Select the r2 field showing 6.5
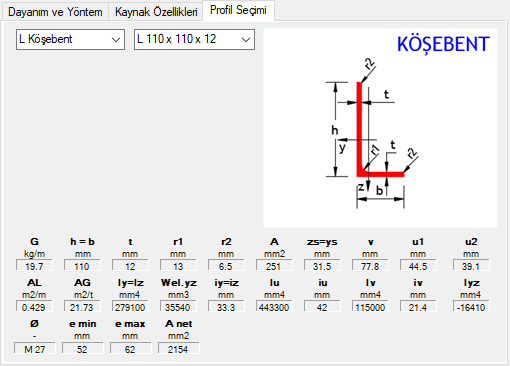510x366 pixels. [x=226, y=266]
